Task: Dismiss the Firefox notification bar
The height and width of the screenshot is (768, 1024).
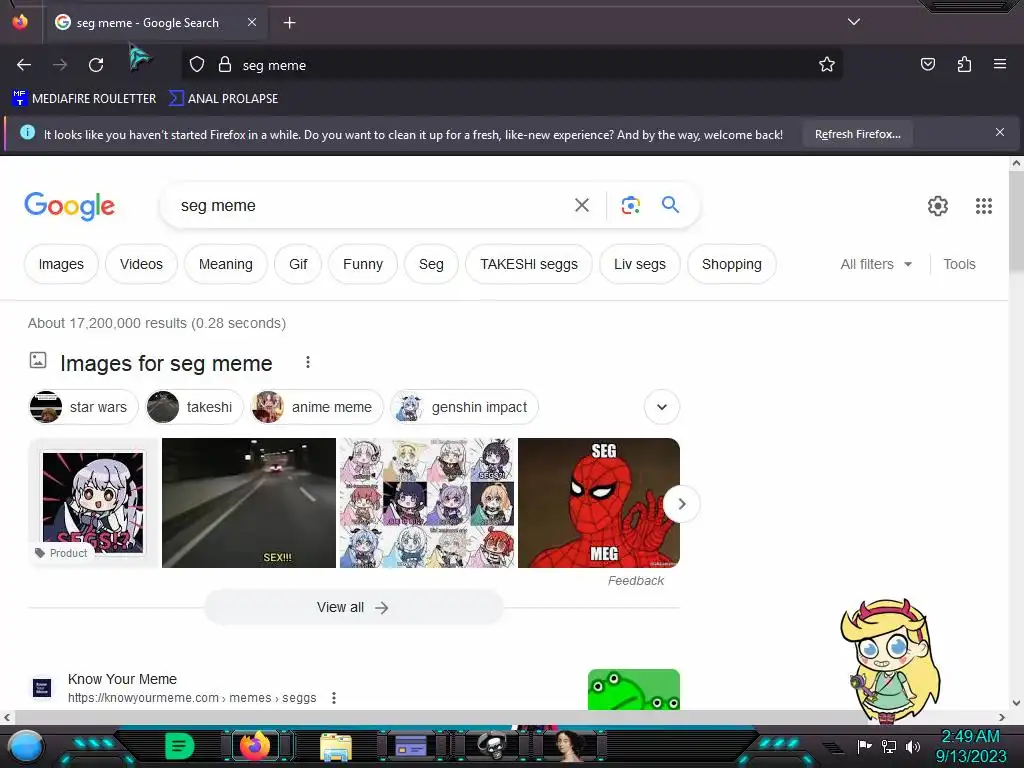Action: point(1000,133)
